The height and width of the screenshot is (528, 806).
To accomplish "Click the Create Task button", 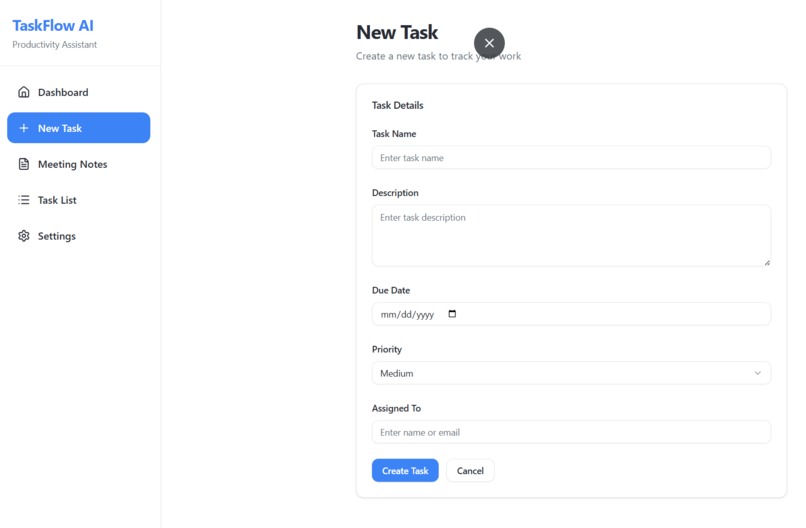I will pyautogui.click(x=405, y=470).
